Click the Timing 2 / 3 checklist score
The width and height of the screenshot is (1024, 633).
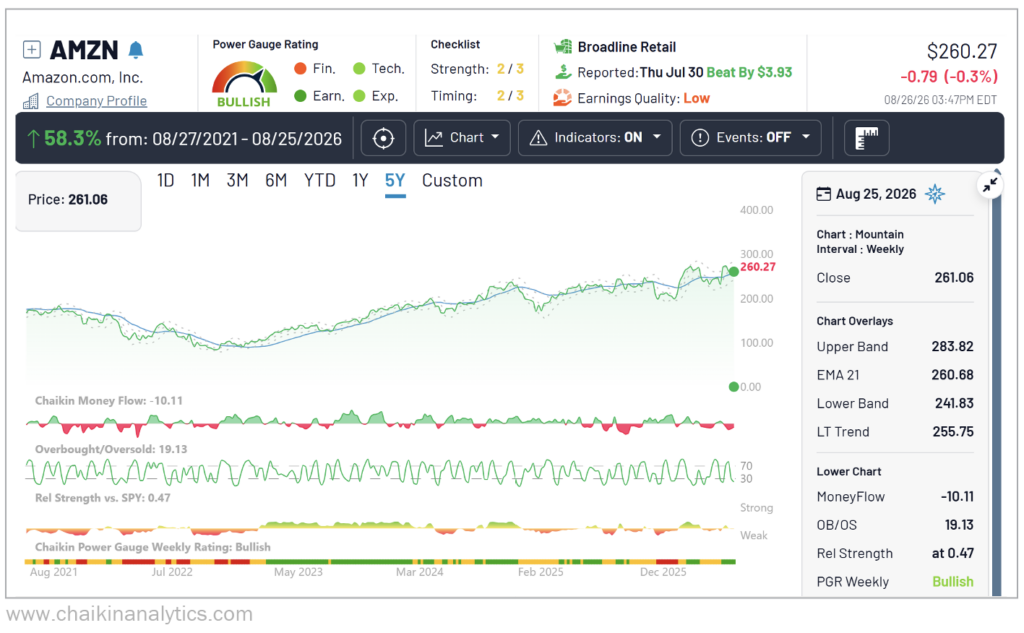(510, 96)
